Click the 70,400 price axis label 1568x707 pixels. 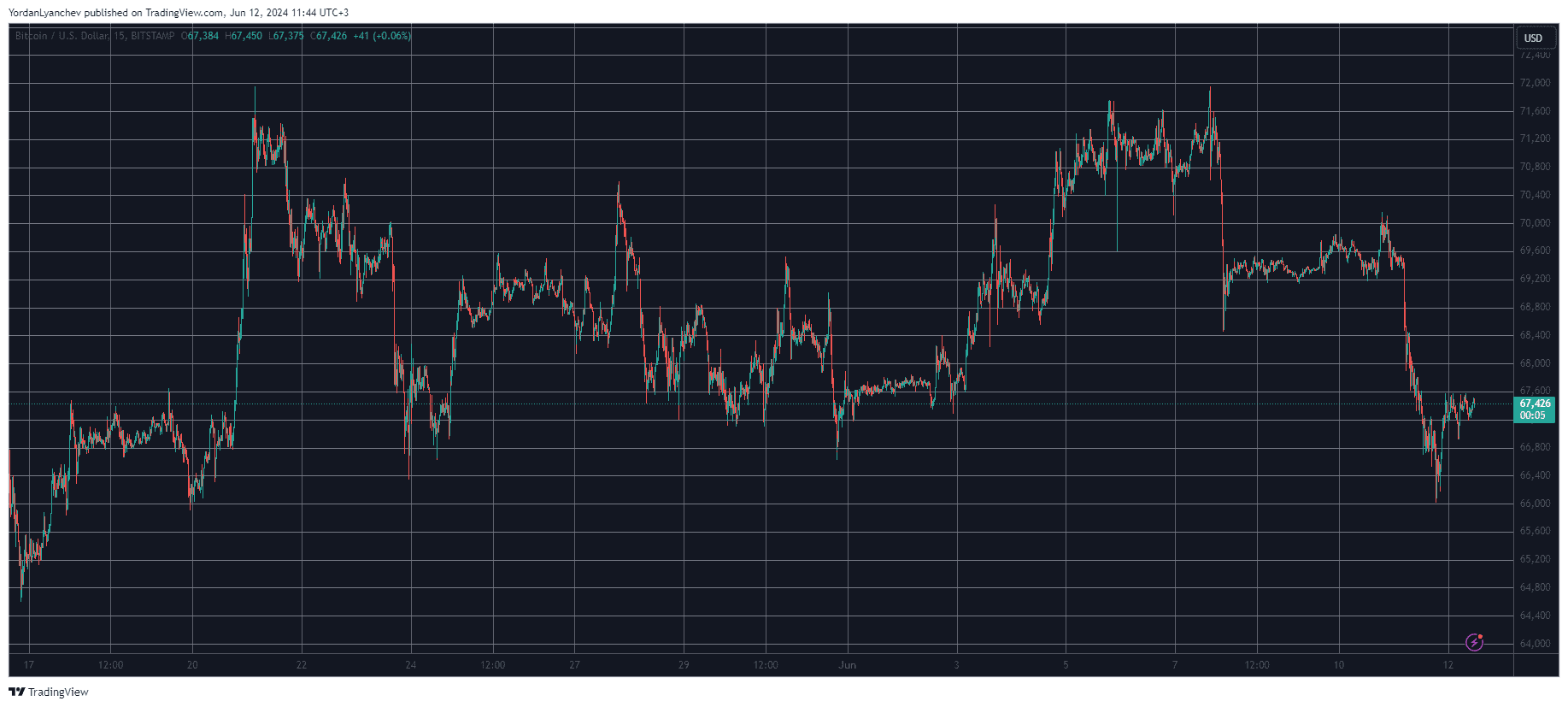1535,195
